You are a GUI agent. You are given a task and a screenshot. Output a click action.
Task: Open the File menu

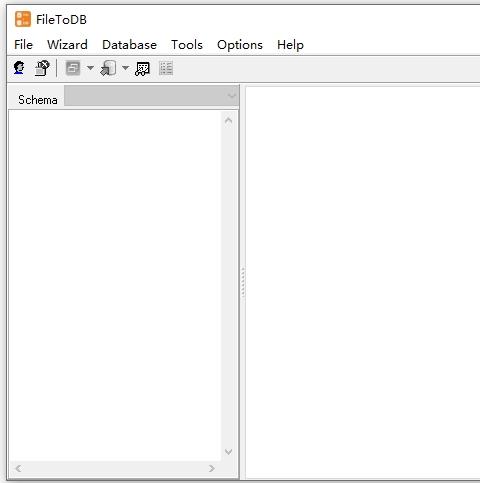point(23,45)
